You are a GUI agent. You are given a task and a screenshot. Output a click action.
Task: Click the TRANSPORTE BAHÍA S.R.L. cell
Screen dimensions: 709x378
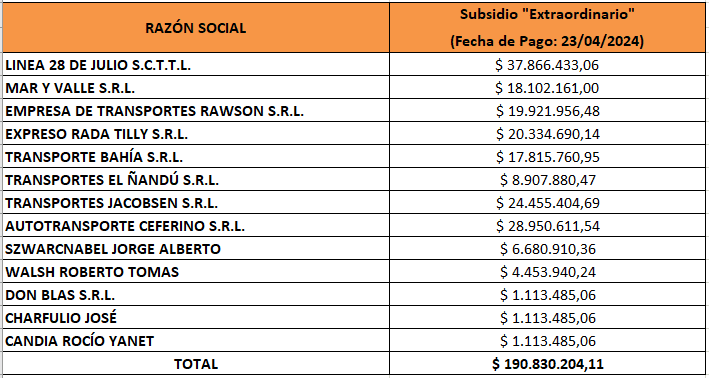tap(196, 157)
